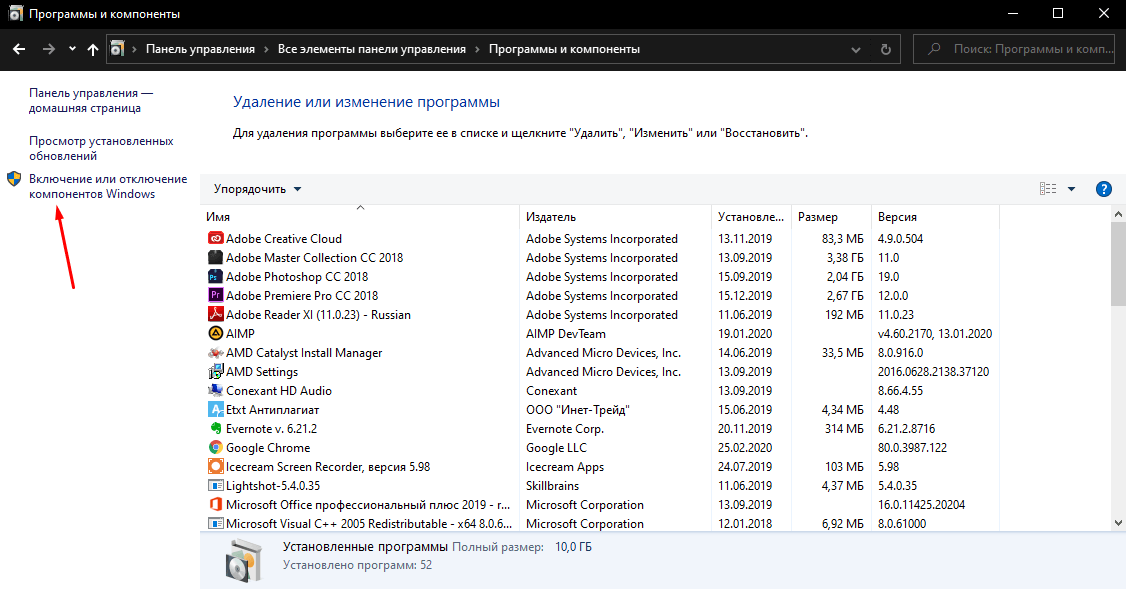
Task: Click the Lightshot-5.4.0.35 icon
Action: [x=215, y=486]
